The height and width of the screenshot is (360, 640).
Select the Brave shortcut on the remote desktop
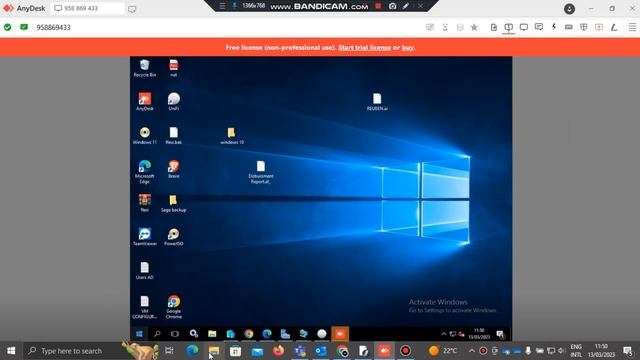click(173, 169)
